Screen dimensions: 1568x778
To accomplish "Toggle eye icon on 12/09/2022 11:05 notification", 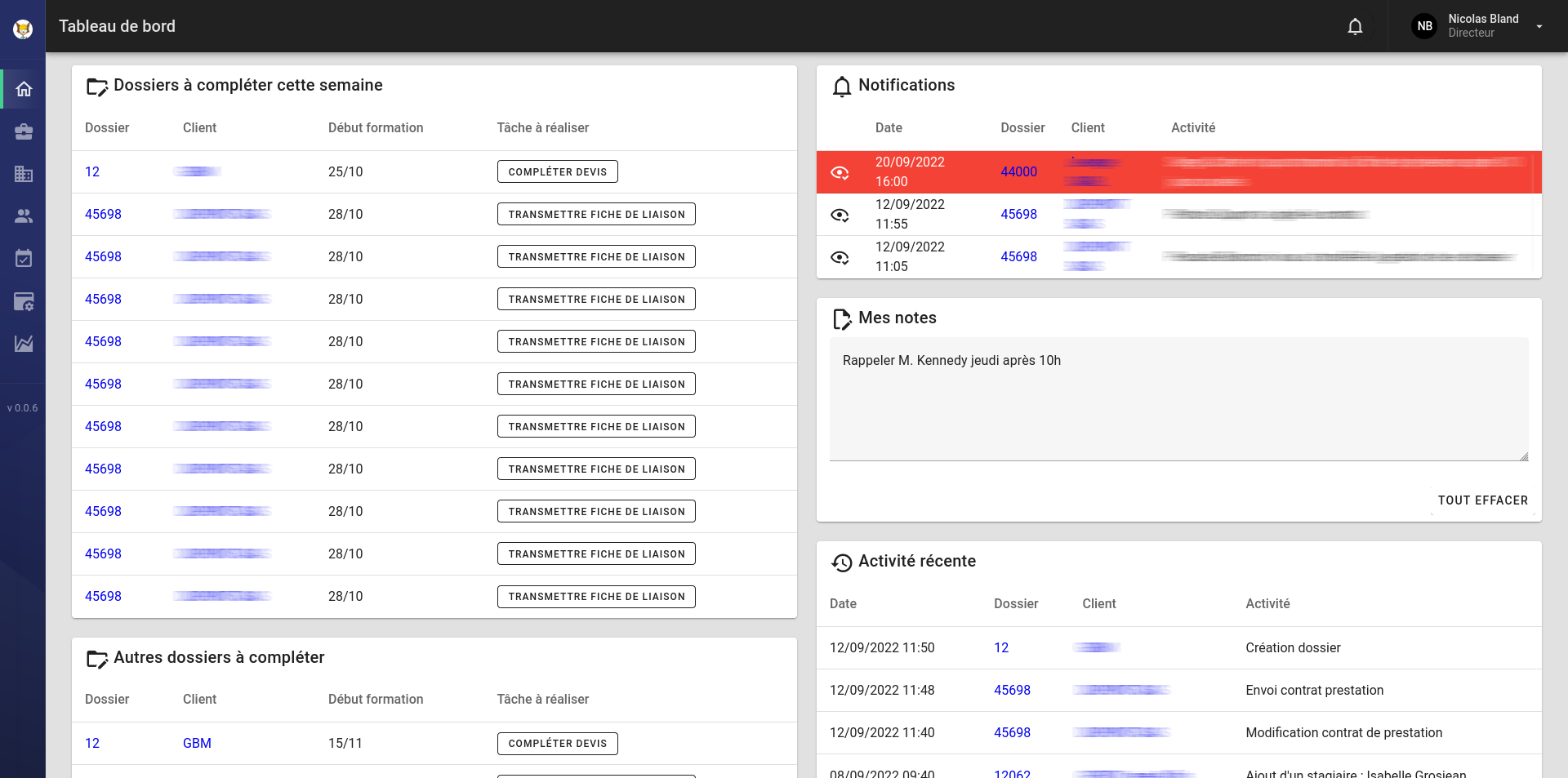I will (840, 257).
